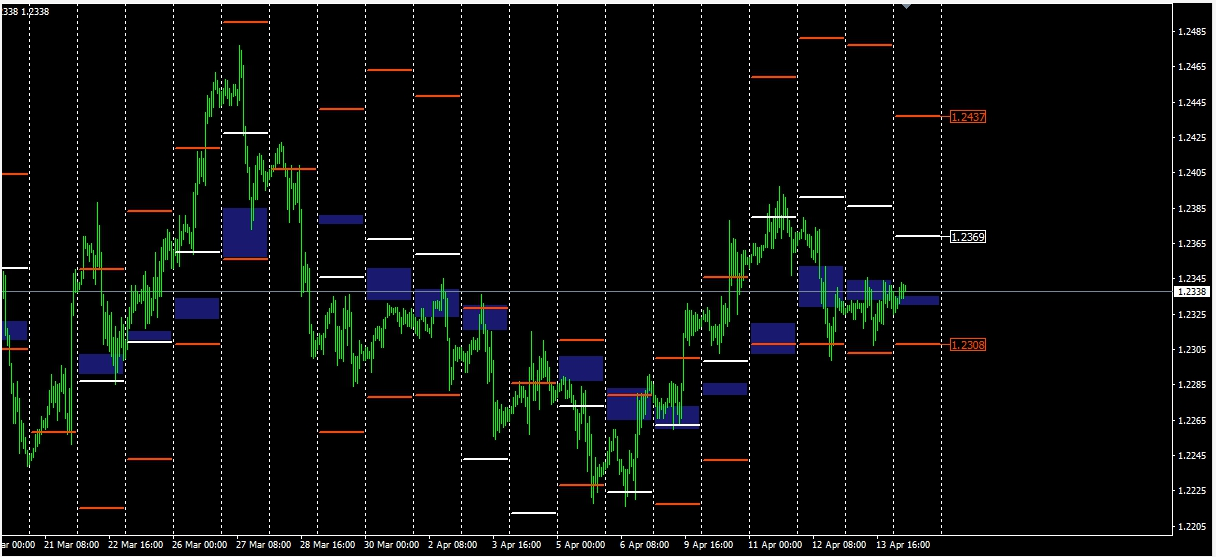Click the 11 Apr 00:00 time label
Viewport: 1216px width, 557px height.
[776, 545]
